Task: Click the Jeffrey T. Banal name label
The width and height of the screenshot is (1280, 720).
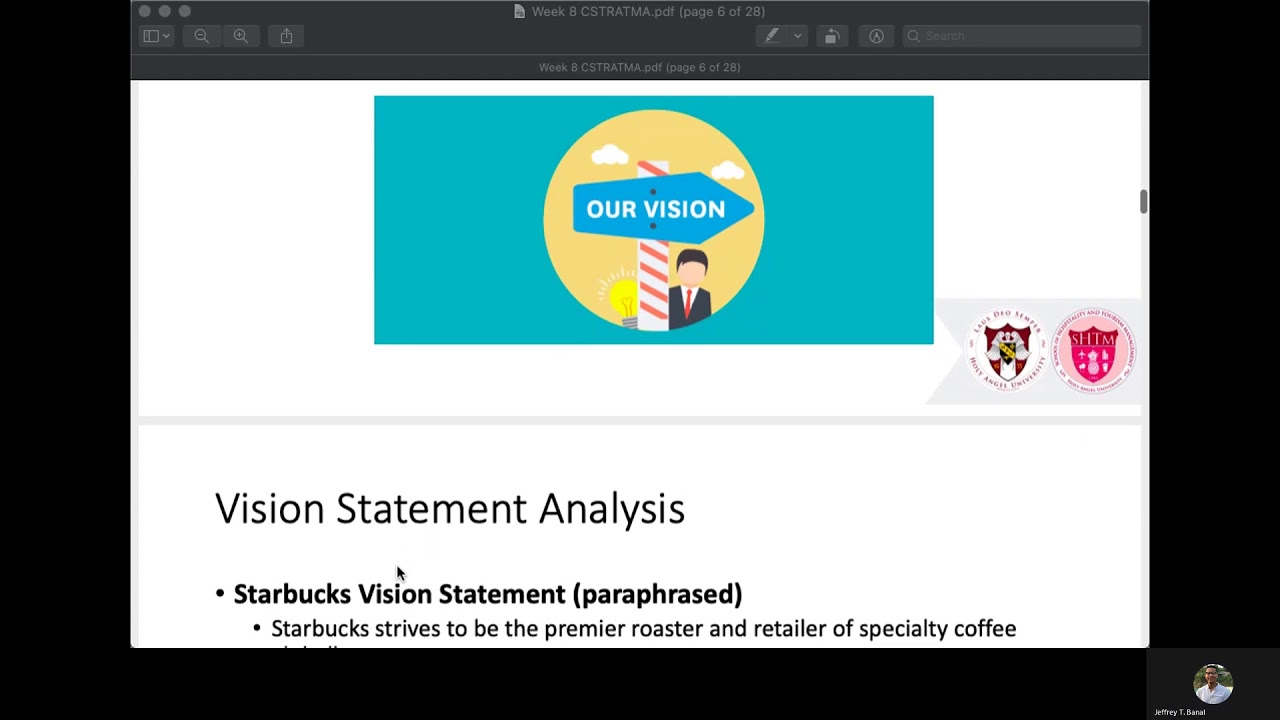Action: coord(1180,712)
